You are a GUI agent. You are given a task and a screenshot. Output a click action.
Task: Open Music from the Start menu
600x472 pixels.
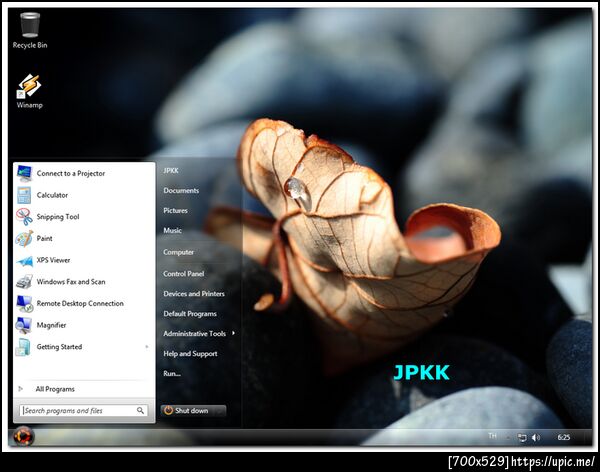(172, 230)
